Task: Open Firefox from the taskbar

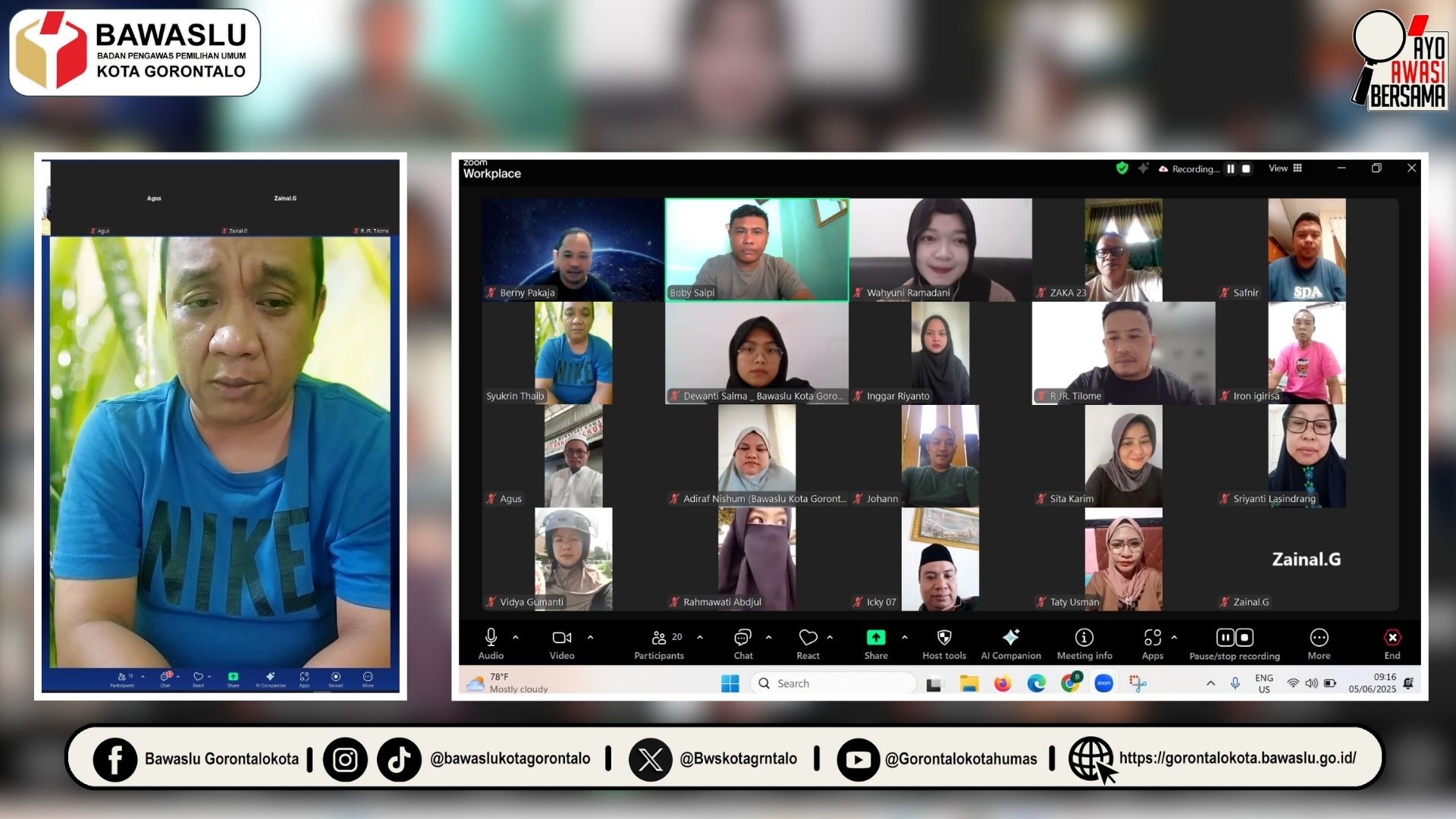Action: [1003, 683]
